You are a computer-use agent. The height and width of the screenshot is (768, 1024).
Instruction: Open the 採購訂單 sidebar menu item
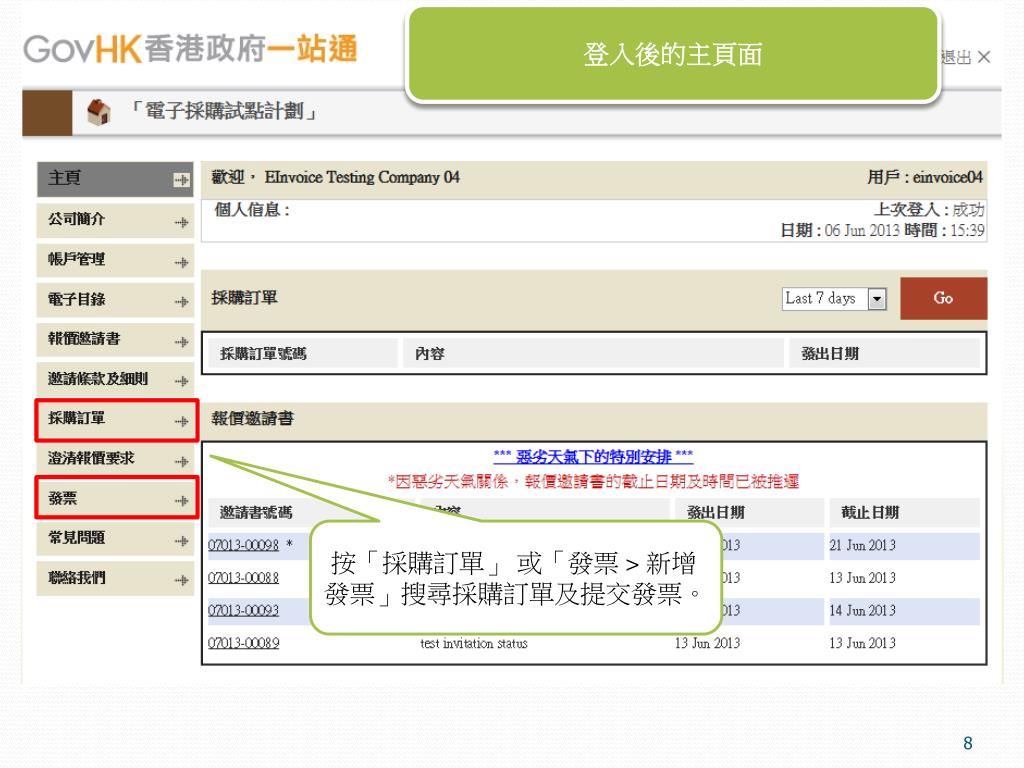tap(116, 420)
